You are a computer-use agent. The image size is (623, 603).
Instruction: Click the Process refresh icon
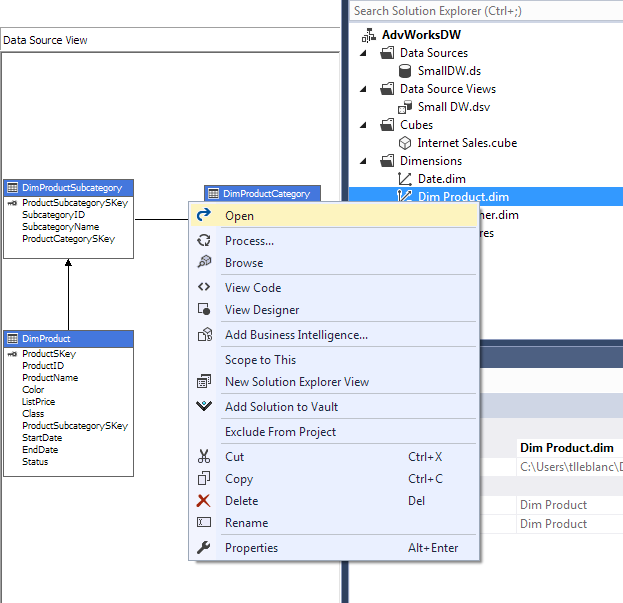click(204, 240)
